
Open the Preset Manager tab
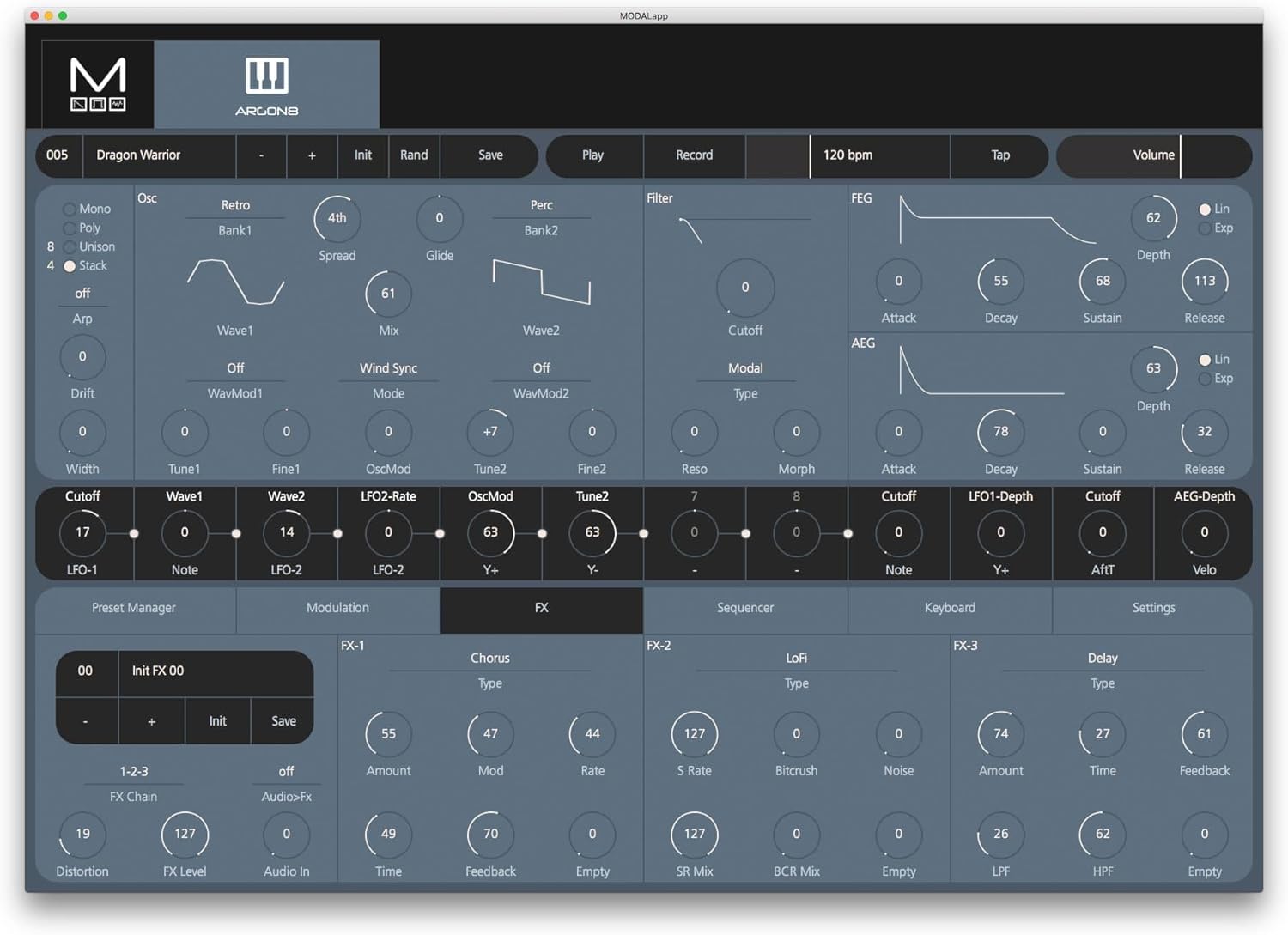click(134, 608)
